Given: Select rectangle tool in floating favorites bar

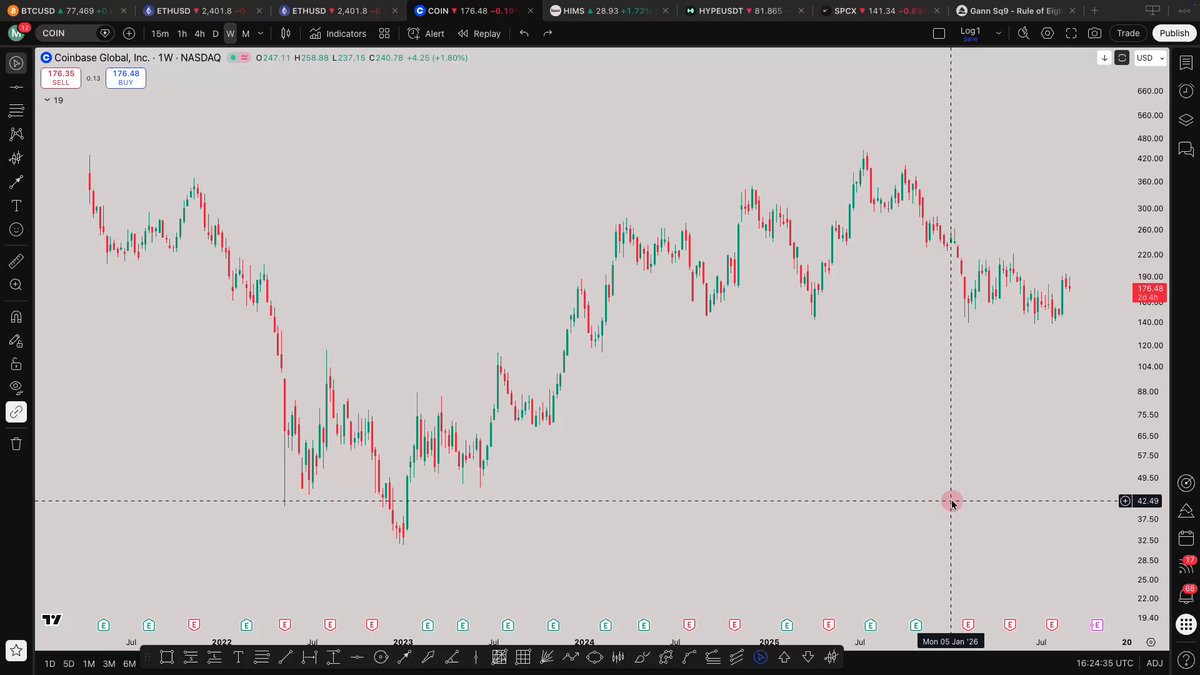Looking at the screenshot, I should [x=166, y=657].
